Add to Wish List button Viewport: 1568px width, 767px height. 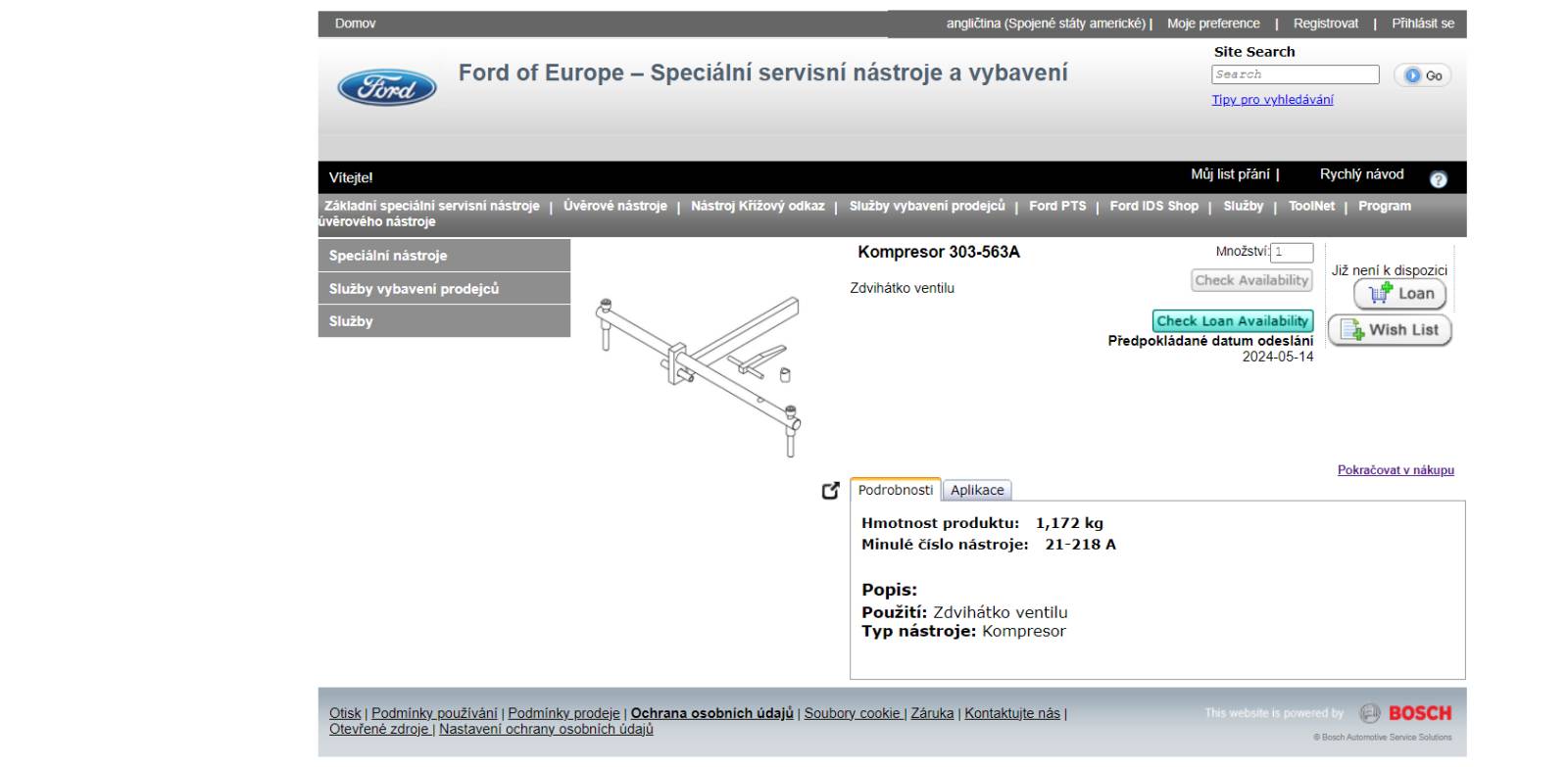tap(1390, 330)
